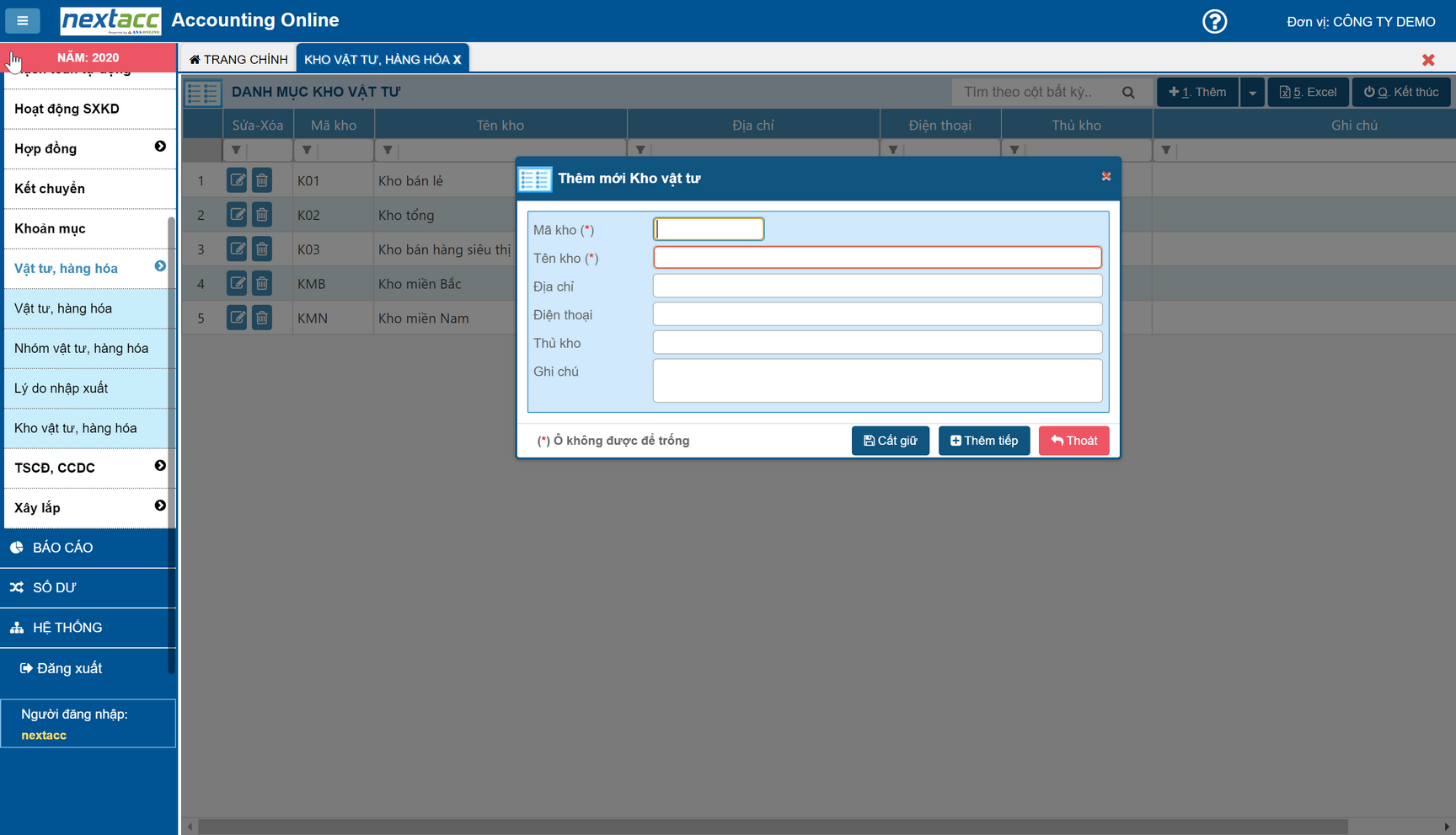Click the hamburger menu icon in header
This screenshot has height=835, width=1456.
(x=23, y=20)
